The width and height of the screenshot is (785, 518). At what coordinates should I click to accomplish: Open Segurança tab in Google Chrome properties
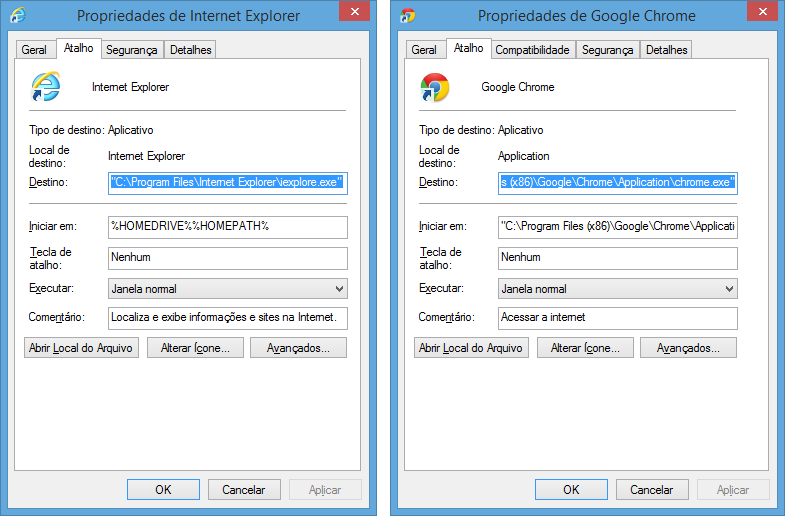tap(607, 50)
